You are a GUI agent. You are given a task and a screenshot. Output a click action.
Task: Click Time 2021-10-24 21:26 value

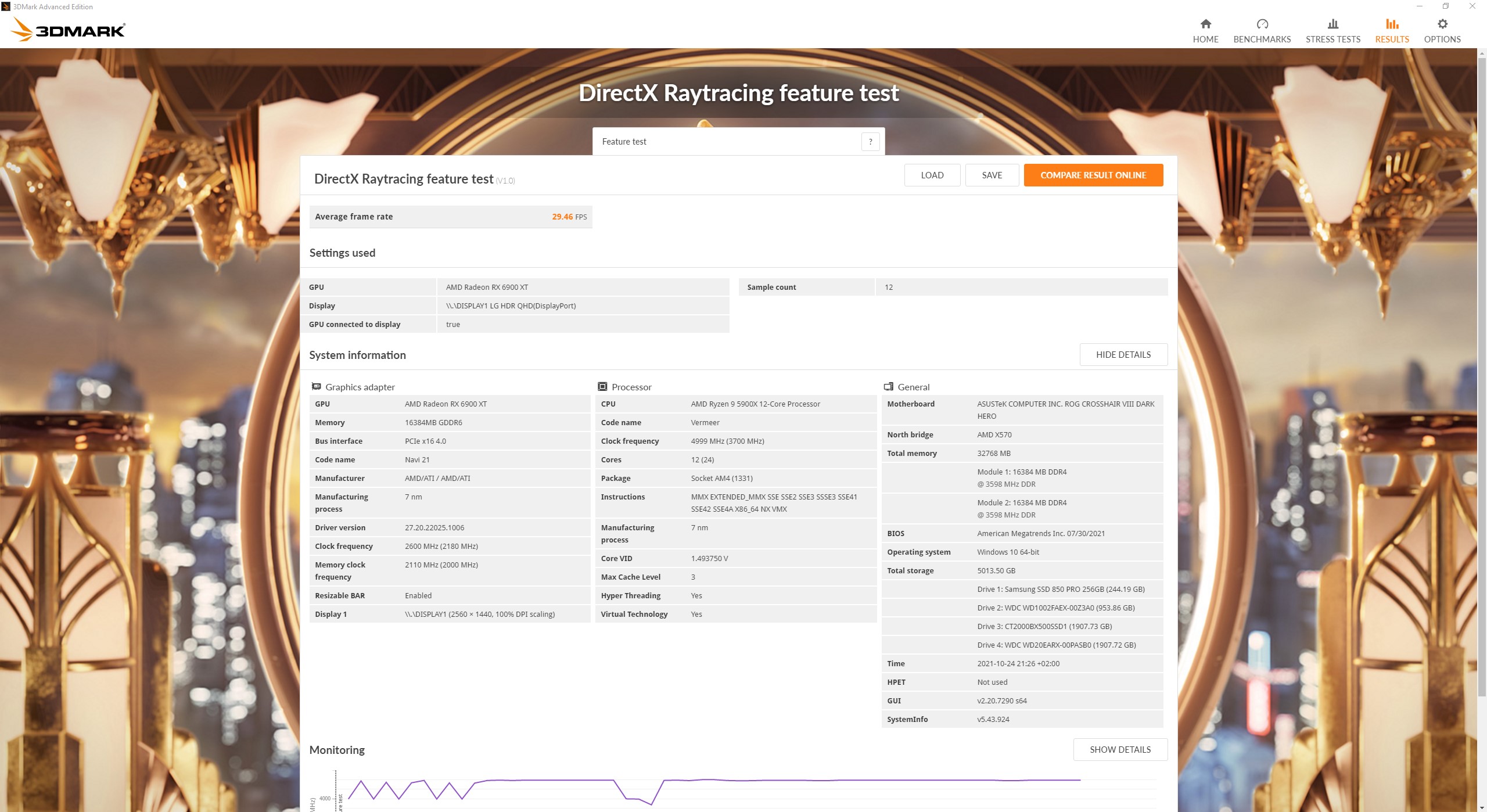click(x=1018, y=663)
